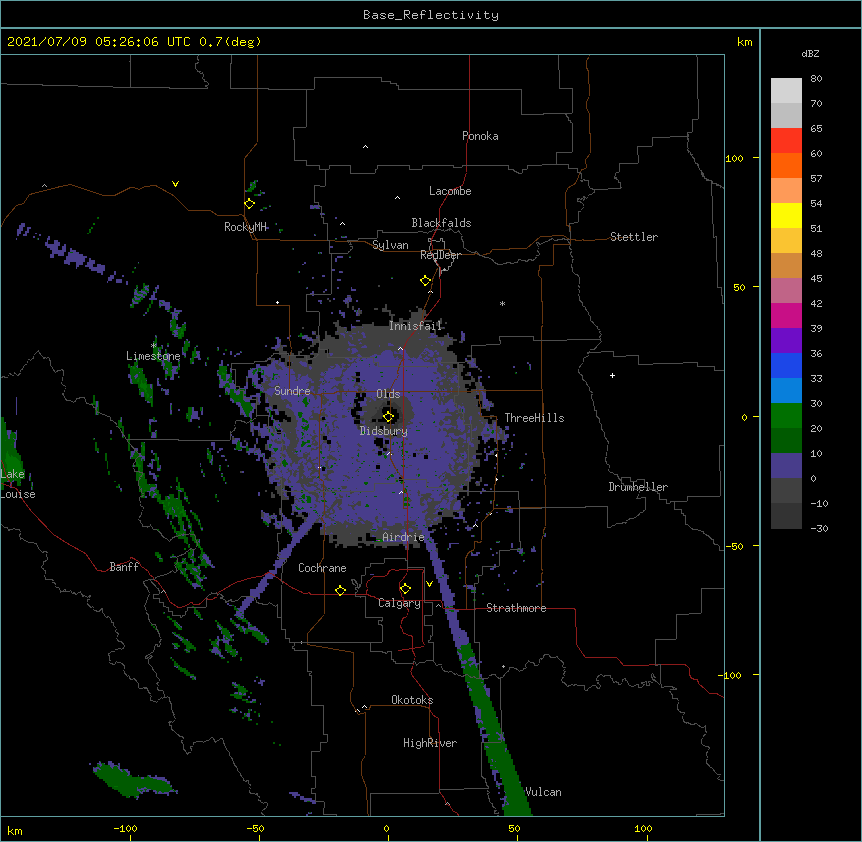
Task: Click the Okotoks city label
Action: coord(412,700)
